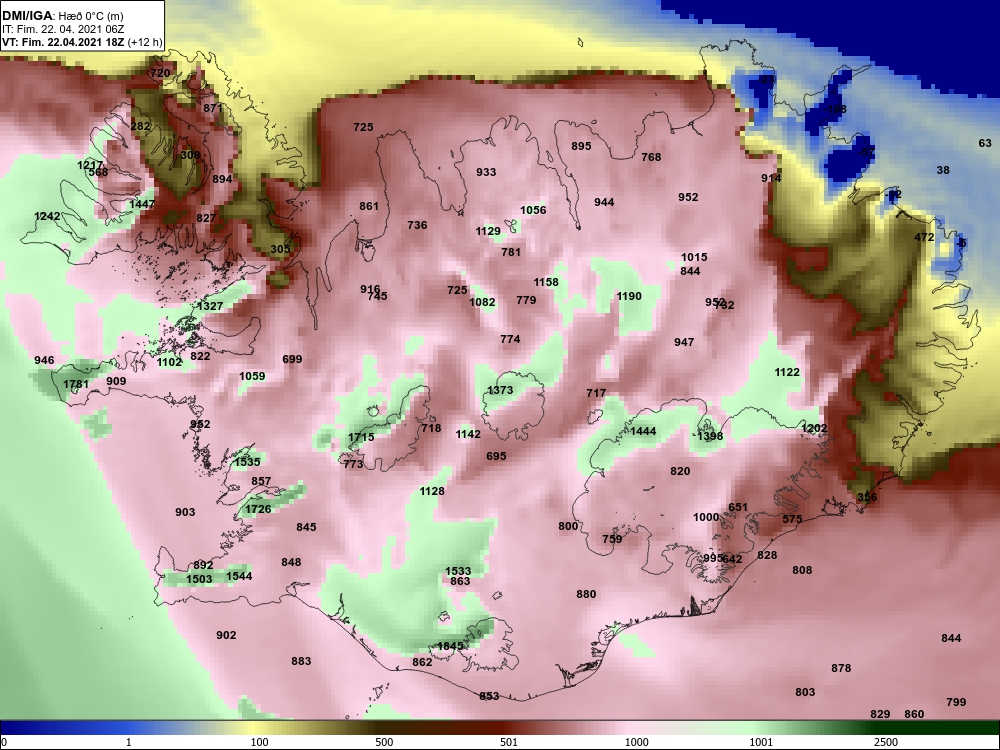Click the 799 value in the southeast corner

[x=956, y=702]
